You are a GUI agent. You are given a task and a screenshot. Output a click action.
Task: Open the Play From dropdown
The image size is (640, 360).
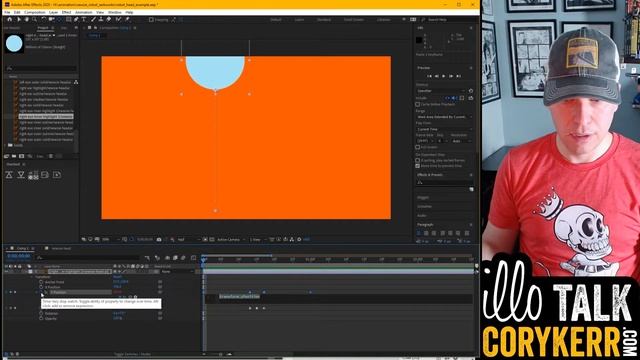(444, 129)
